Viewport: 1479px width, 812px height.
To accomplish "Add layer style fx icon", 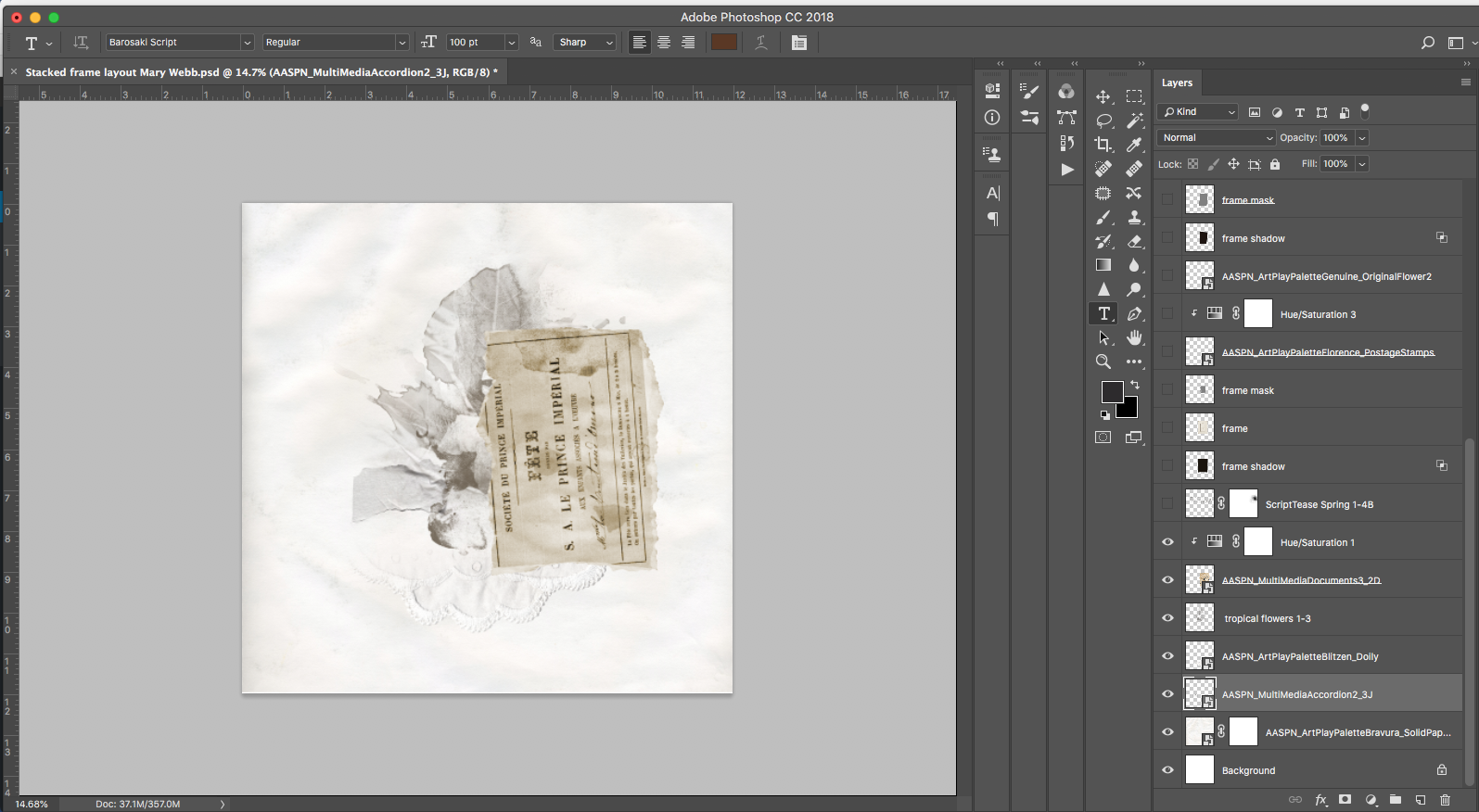I will point(1320,800).
